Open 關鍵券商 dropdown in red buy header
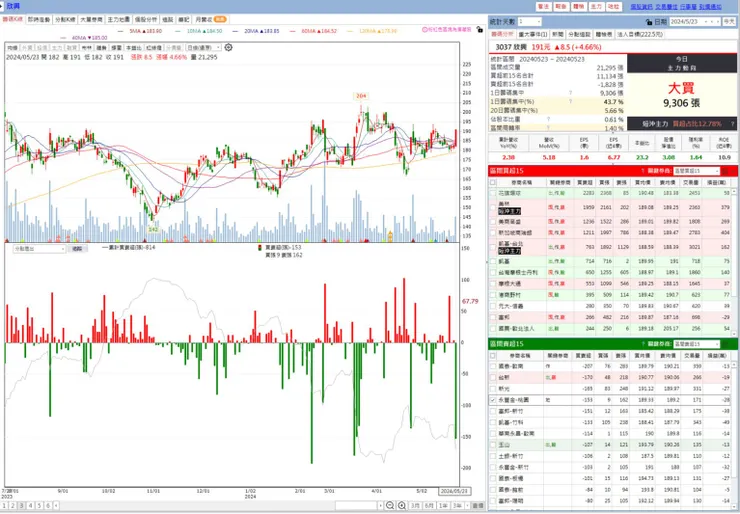Image resolution: width=740 pixels, height=514 pixels. point(696,171)
